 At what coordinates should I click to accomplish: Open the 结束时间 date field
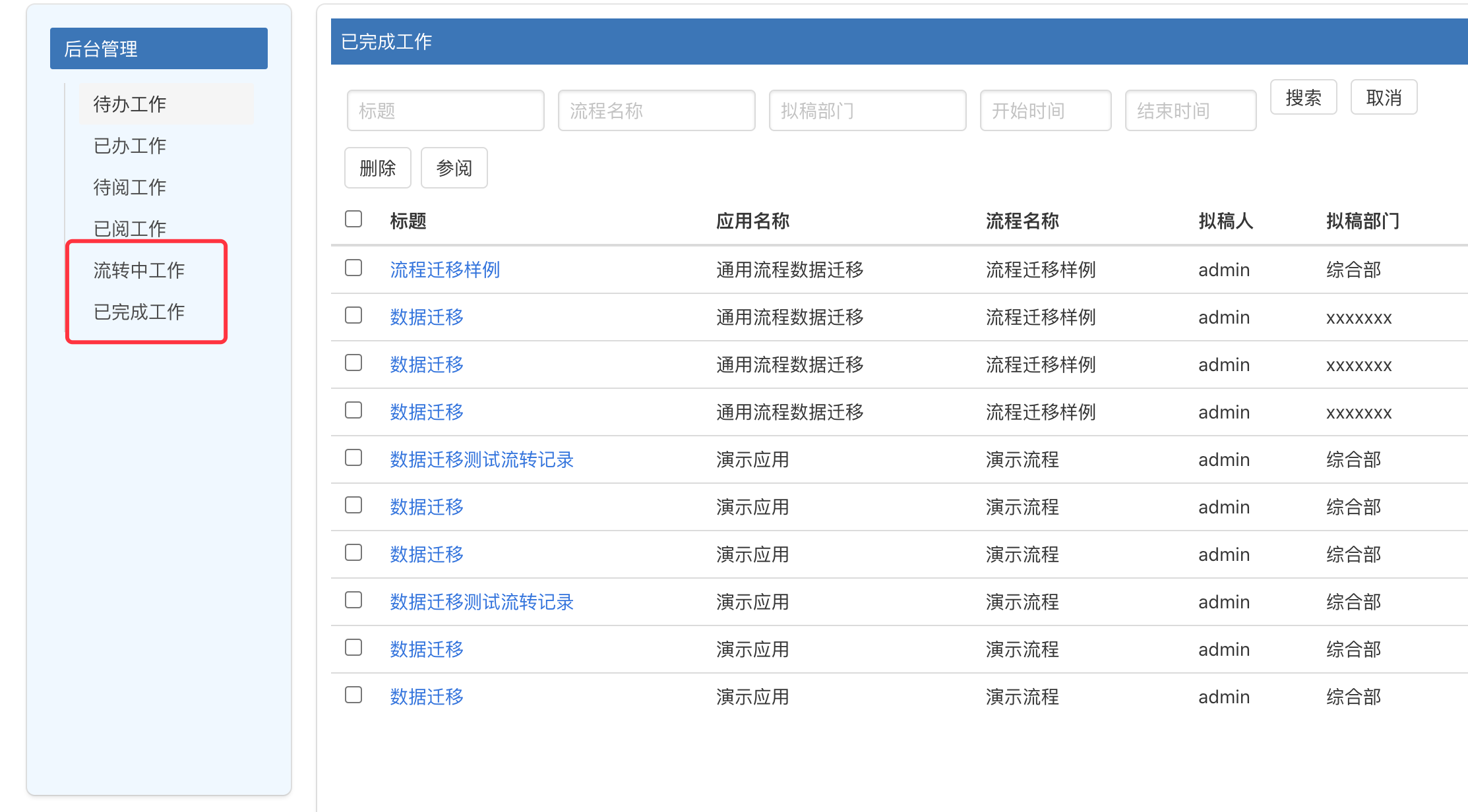coord(1190,111)
